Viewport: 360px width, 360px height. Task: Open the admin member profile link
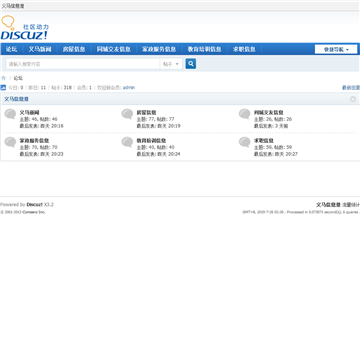click(x=129, y=87)
